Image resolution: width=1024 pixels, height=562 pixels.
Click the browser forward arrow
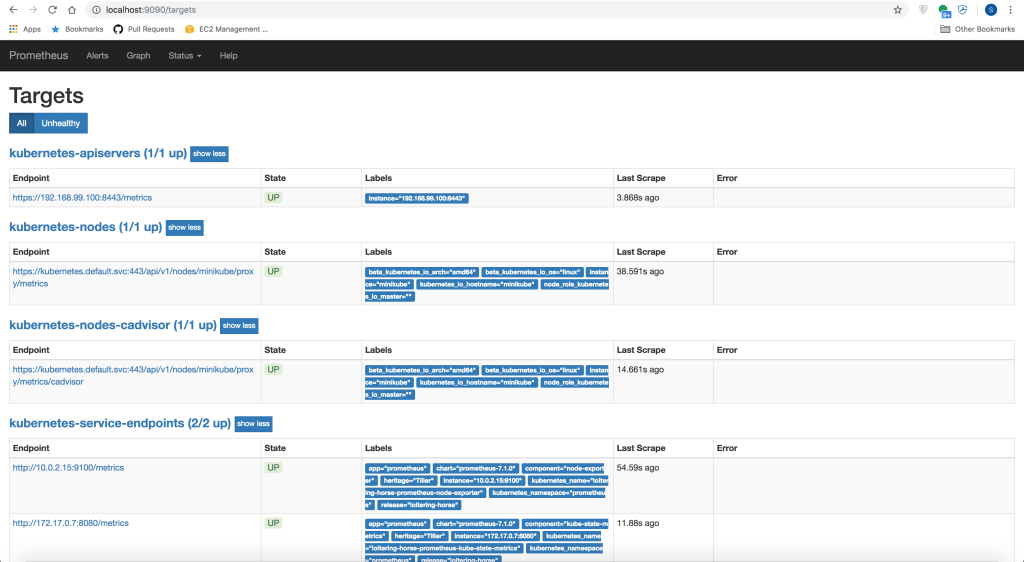[x=33, y=10]
